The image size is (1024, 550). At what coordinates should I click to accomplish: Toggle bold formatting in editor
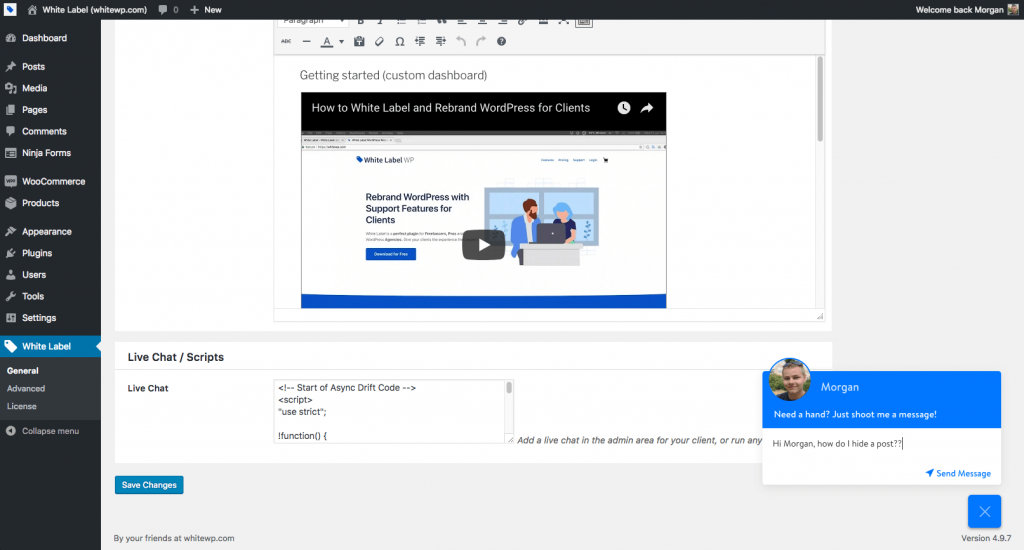360,23
